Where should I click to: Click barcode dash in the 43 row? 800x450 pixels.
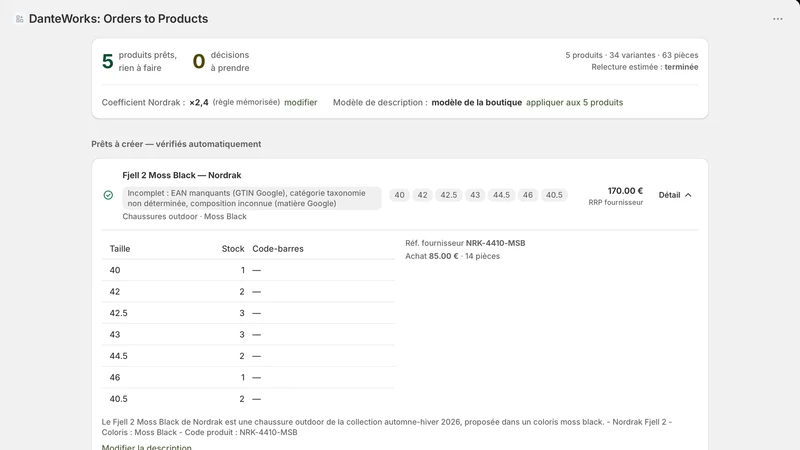[257, 335]
